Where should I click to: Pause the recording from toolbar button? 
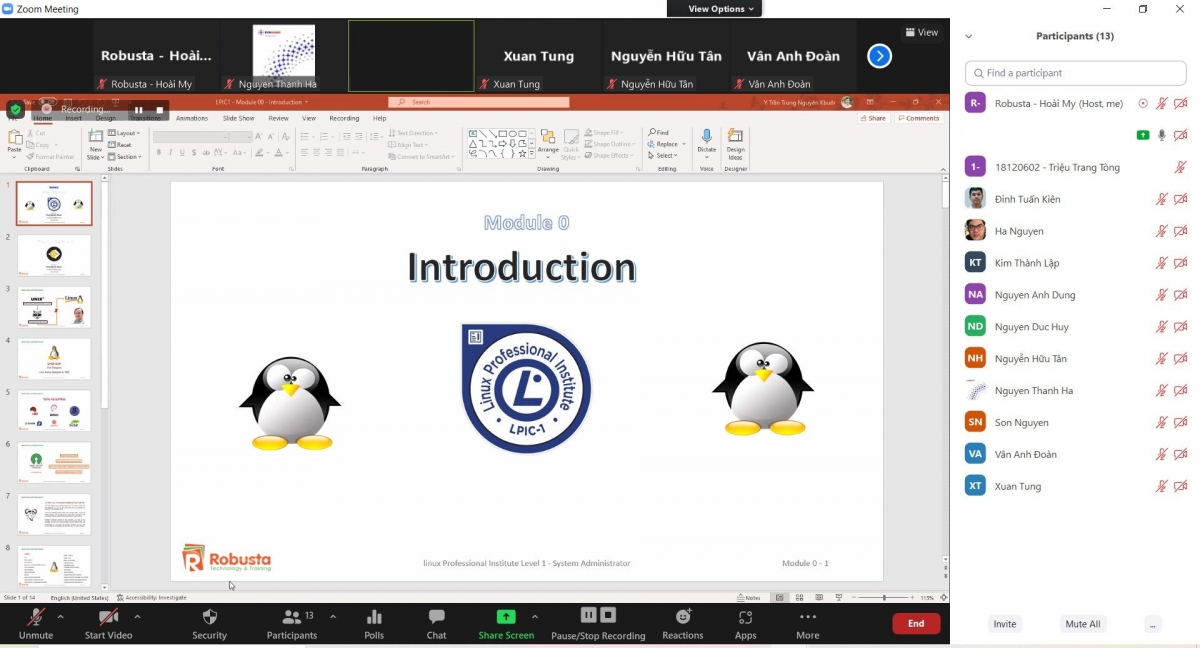tap(588, 615)
